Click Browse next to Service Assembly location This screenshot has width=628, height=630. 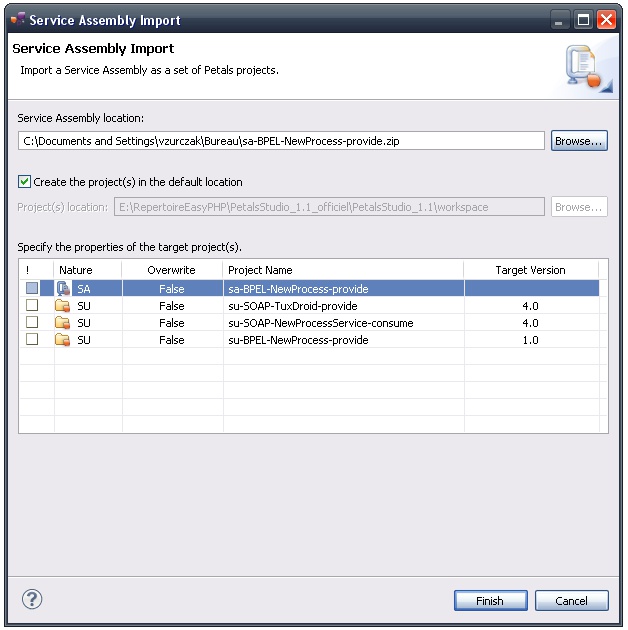point(579,141)
